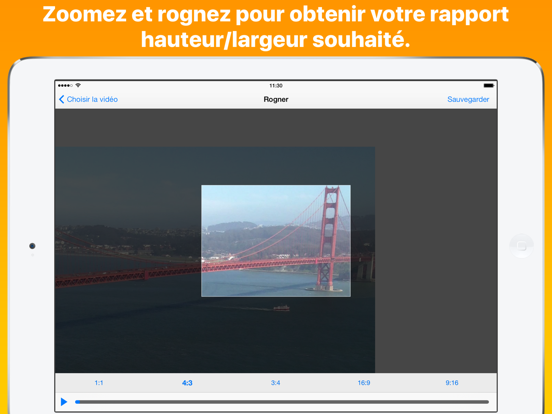Tap the Wi-Fi icon in status bar
Screen dimensions: 552x414
point(78,85)
